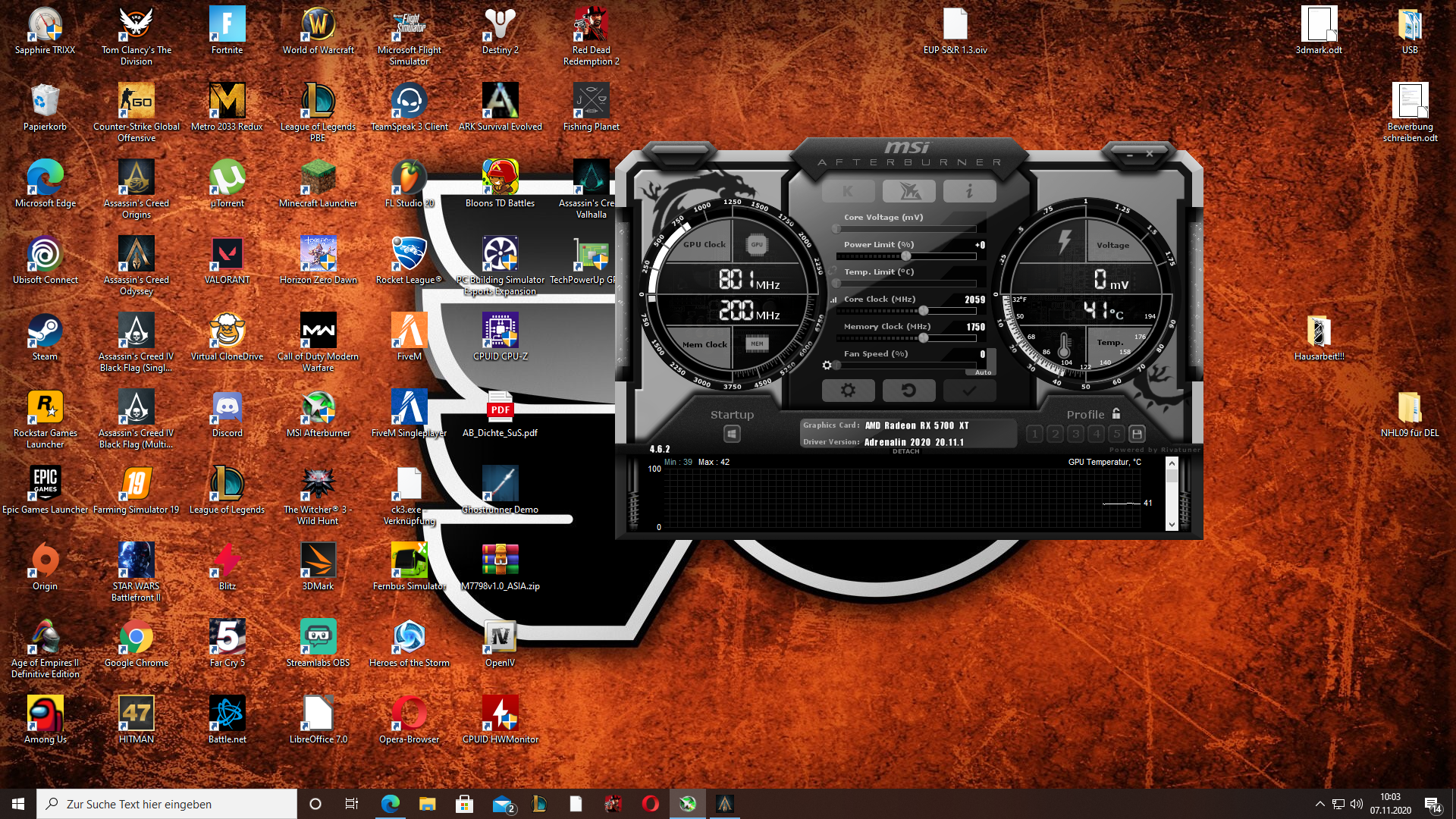1456x819 pixels.
Task: Open Windows Start menu
Action: (x=18, y=804)
